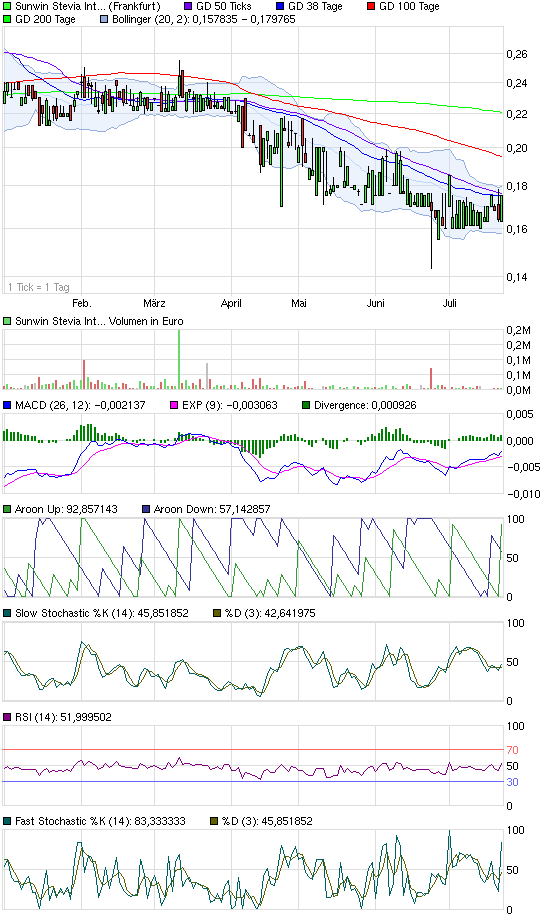The image size is (545, 918).
Task: Select the 'GD 100 Tage' legend label
Action: point(409,6)
